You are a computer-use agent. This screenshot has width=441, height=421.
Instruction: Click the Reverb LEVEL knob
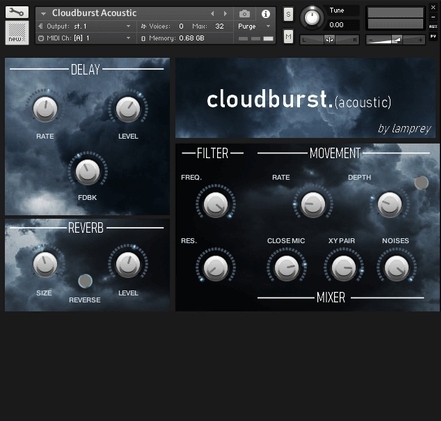point(128,264)
